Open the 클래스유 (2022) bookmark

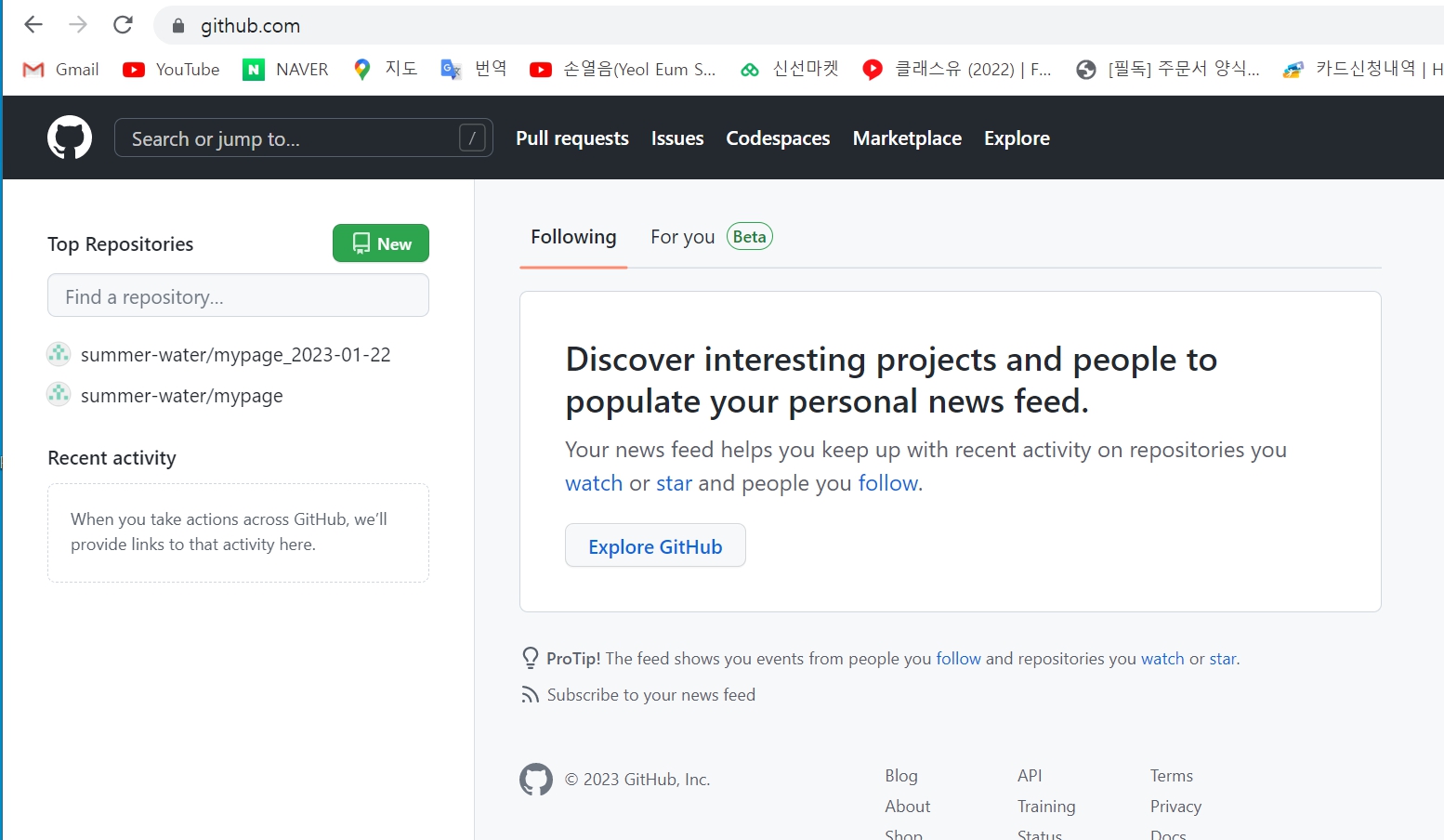[957, 70]
